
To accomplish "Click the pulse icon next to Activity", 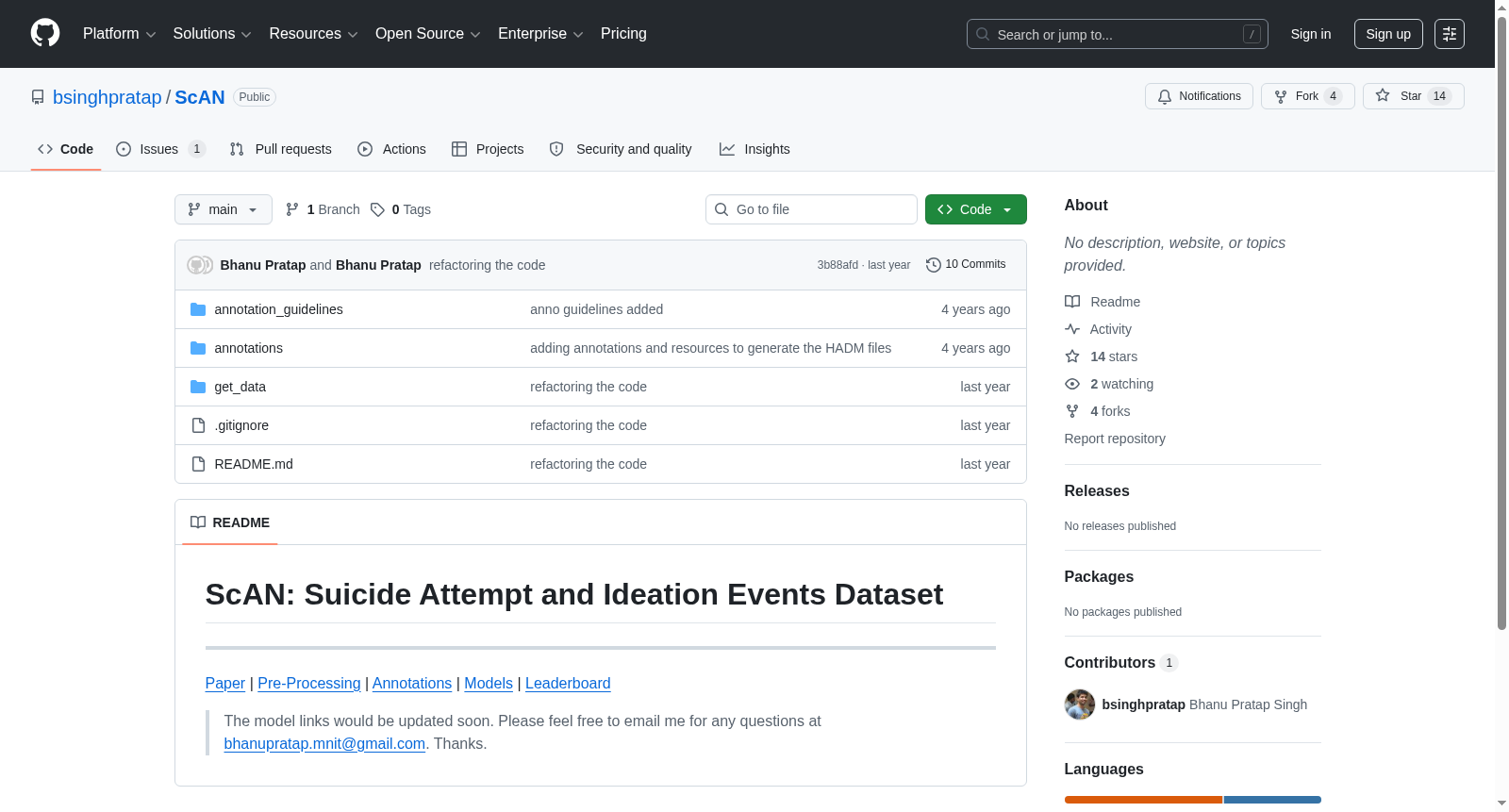I will click(x=1072, y=329).
